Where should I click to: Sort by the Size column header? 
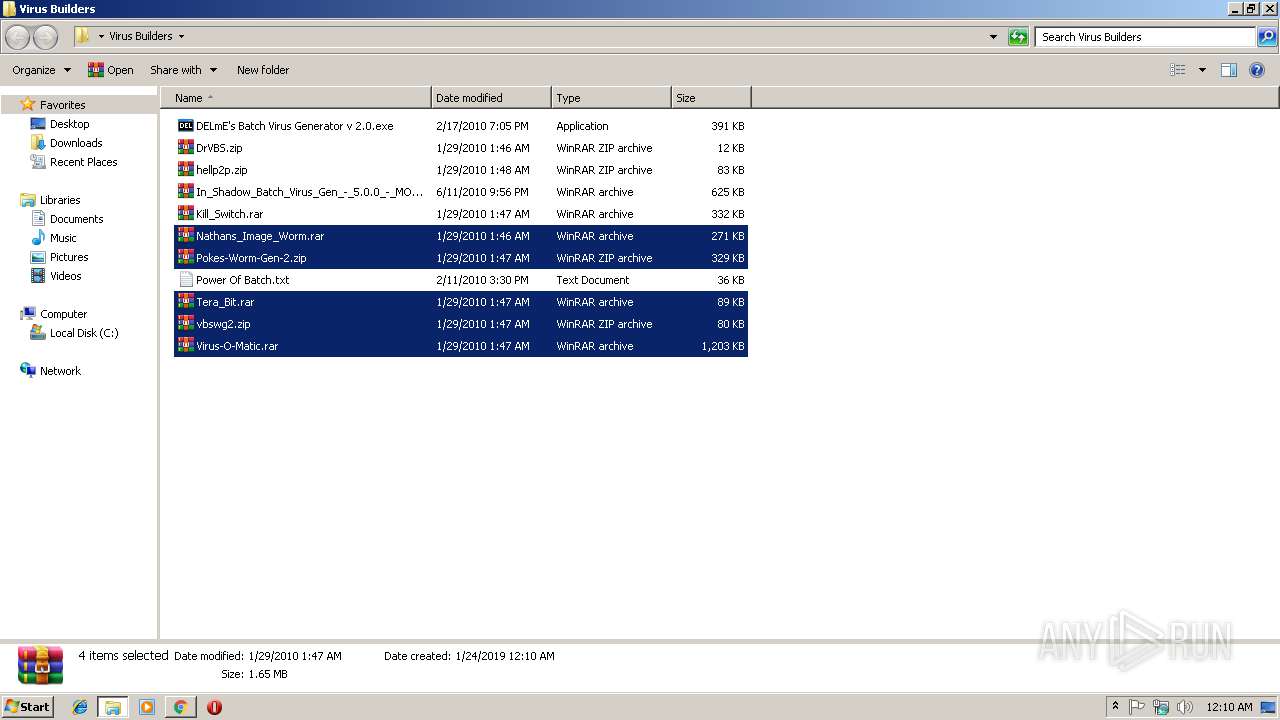tap(711, 98)
